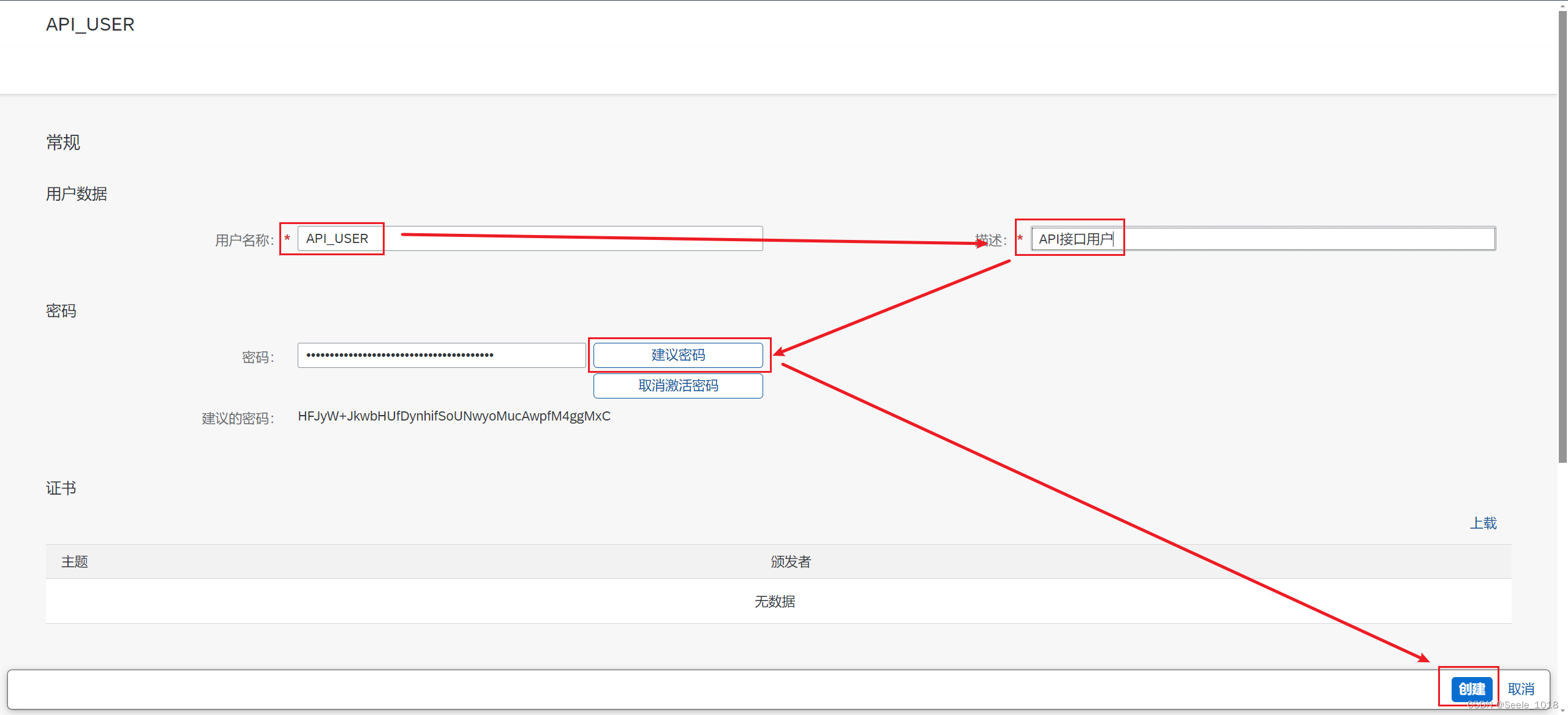The image size is (1568, 715).
Task: Click the 取消激活密码 button
Action: point(677,386)
